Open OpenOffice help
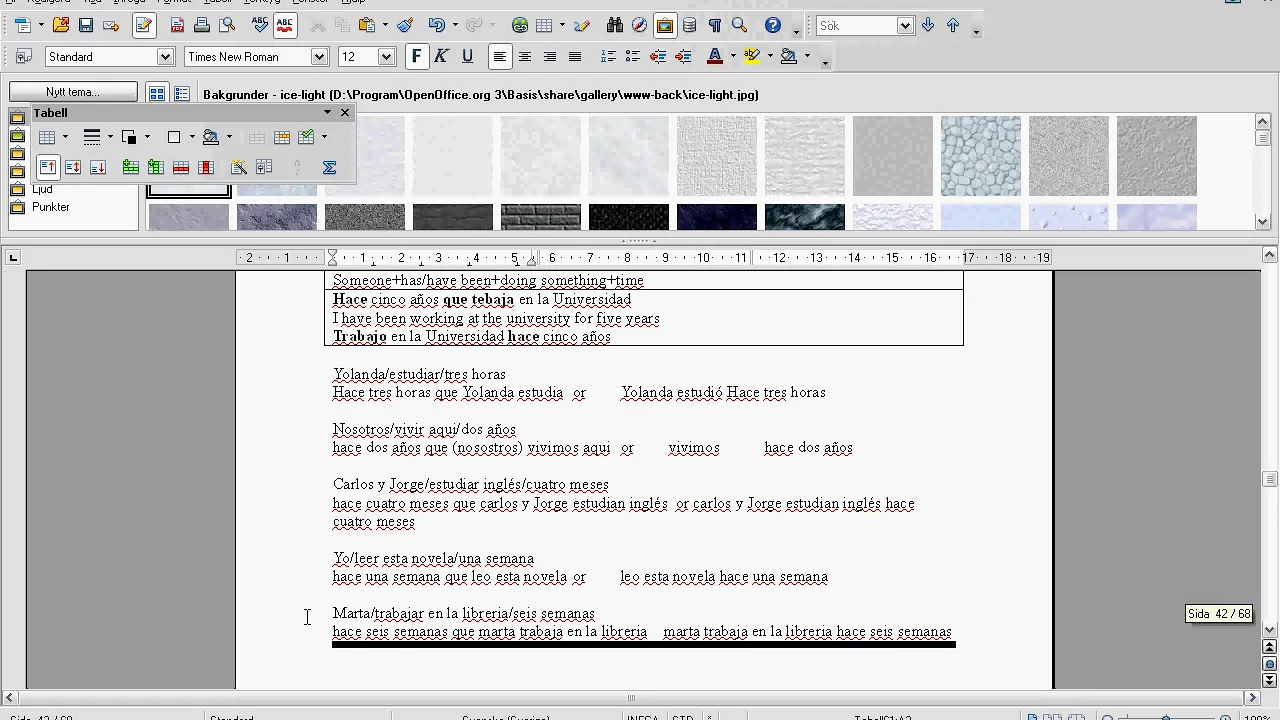 coord(773,25)
